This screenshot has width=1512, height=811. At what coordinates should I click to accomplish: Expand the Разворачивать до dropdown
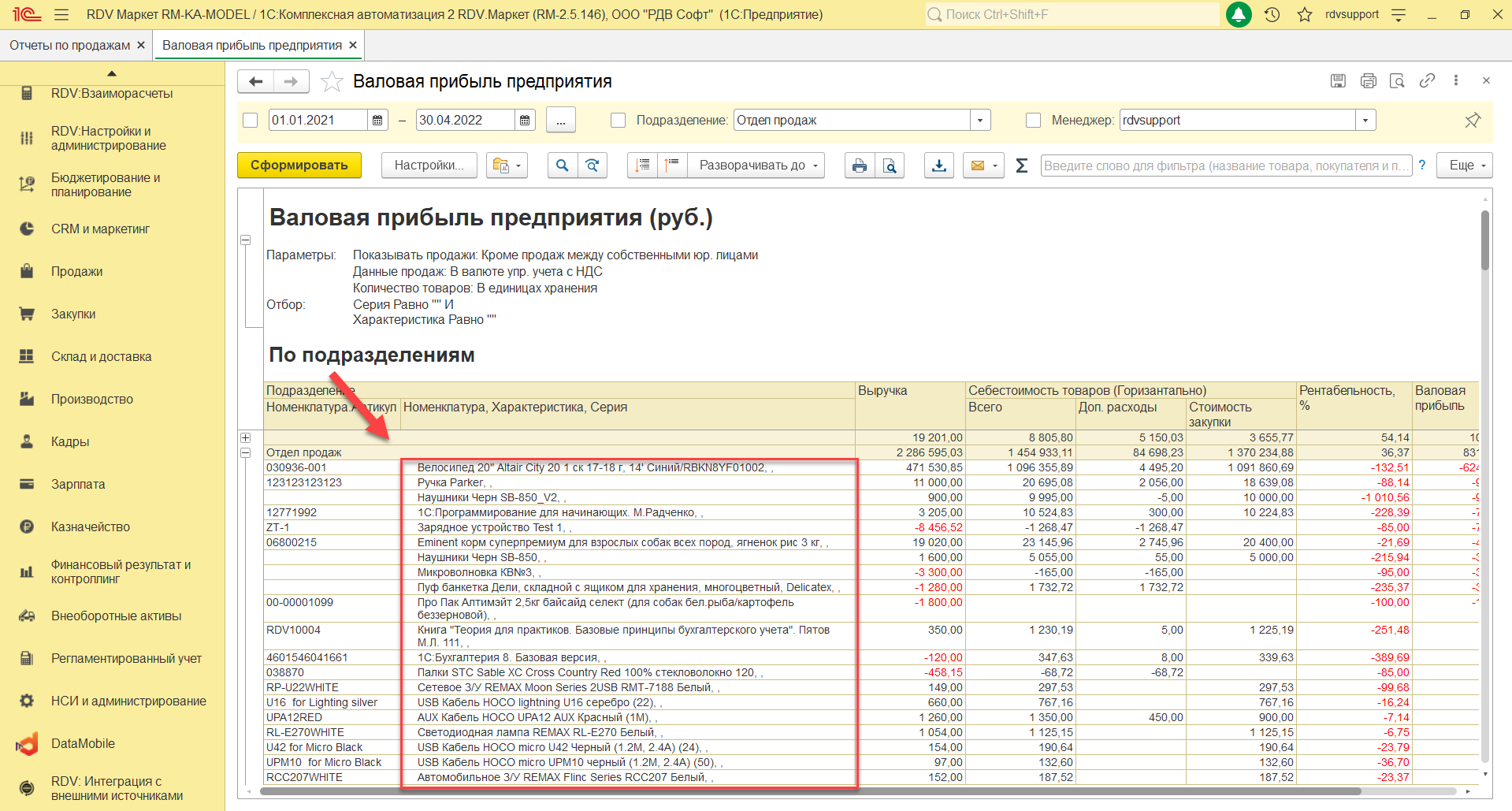[x=756, y=166]
